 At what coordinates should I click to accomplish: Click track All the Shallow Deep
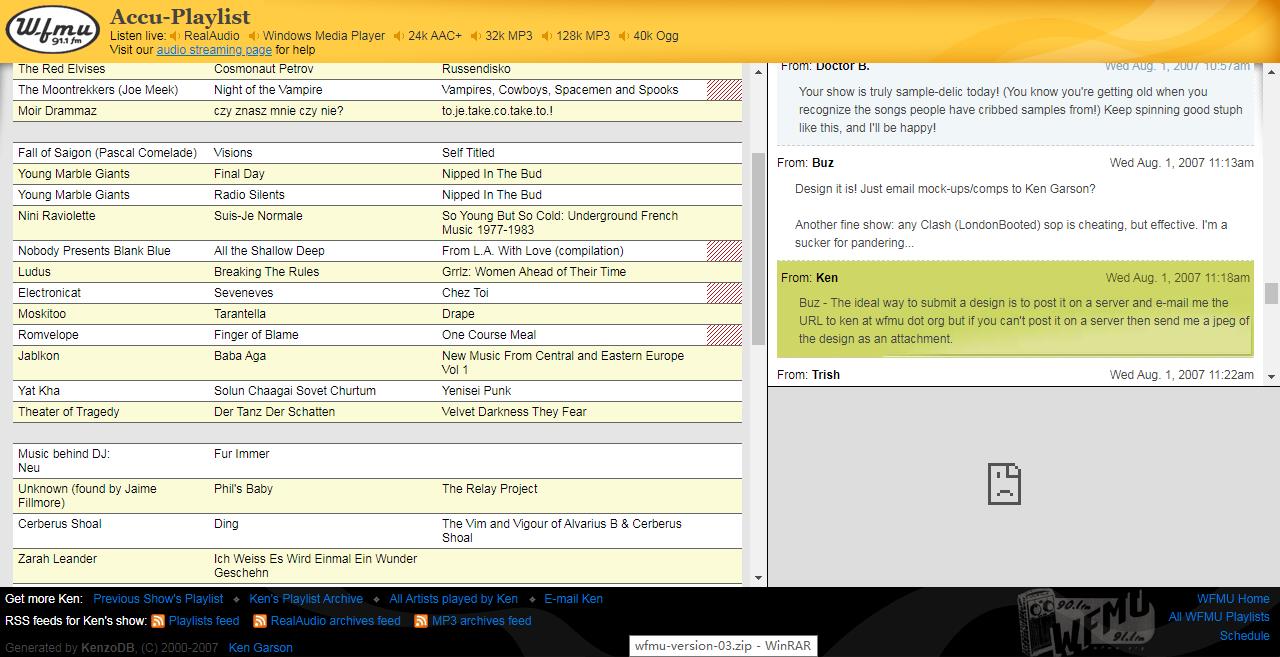pyautogui.click(x=269, y=251)
